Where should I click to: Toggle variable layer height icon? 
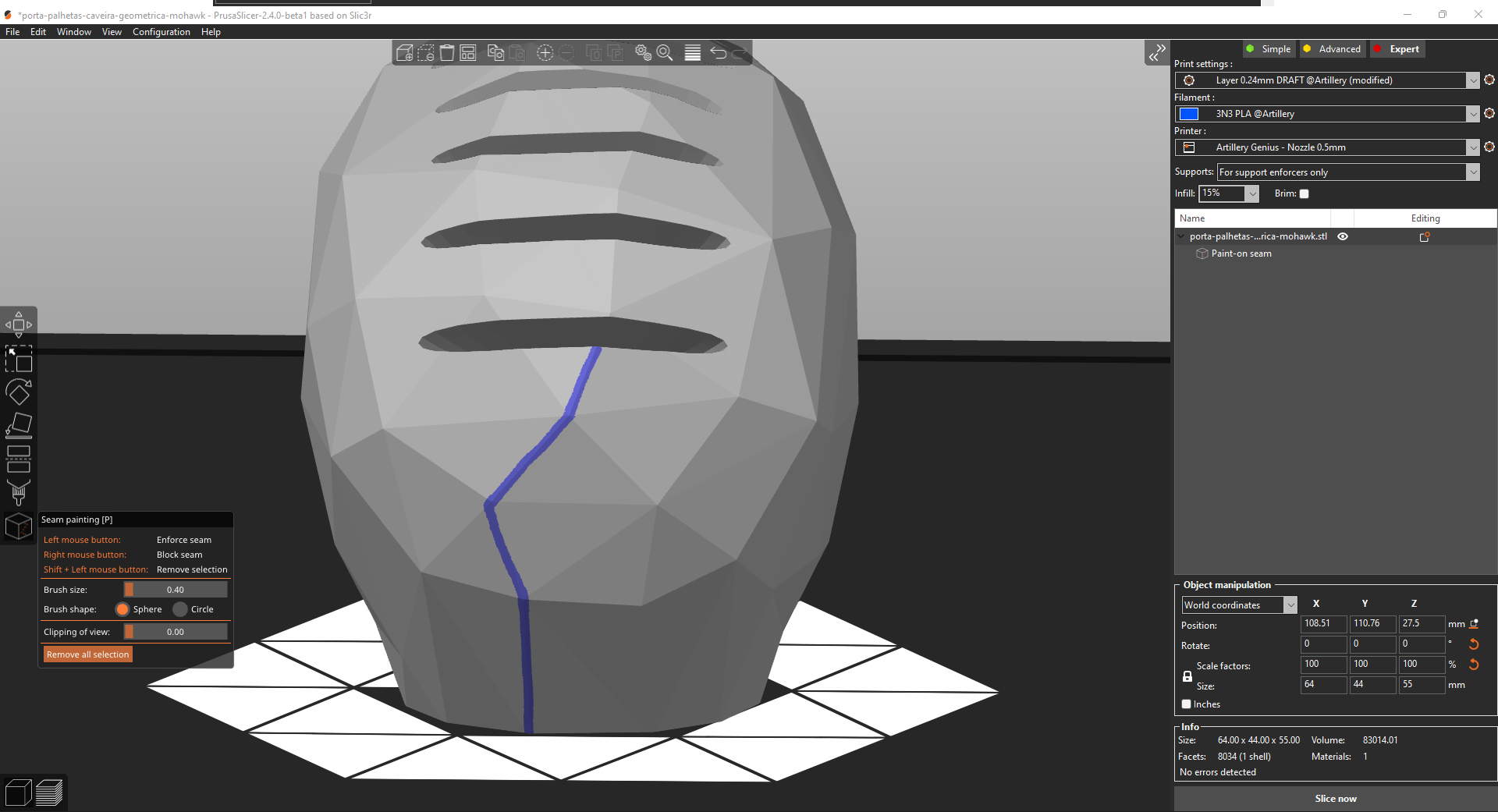click(692, 52)
